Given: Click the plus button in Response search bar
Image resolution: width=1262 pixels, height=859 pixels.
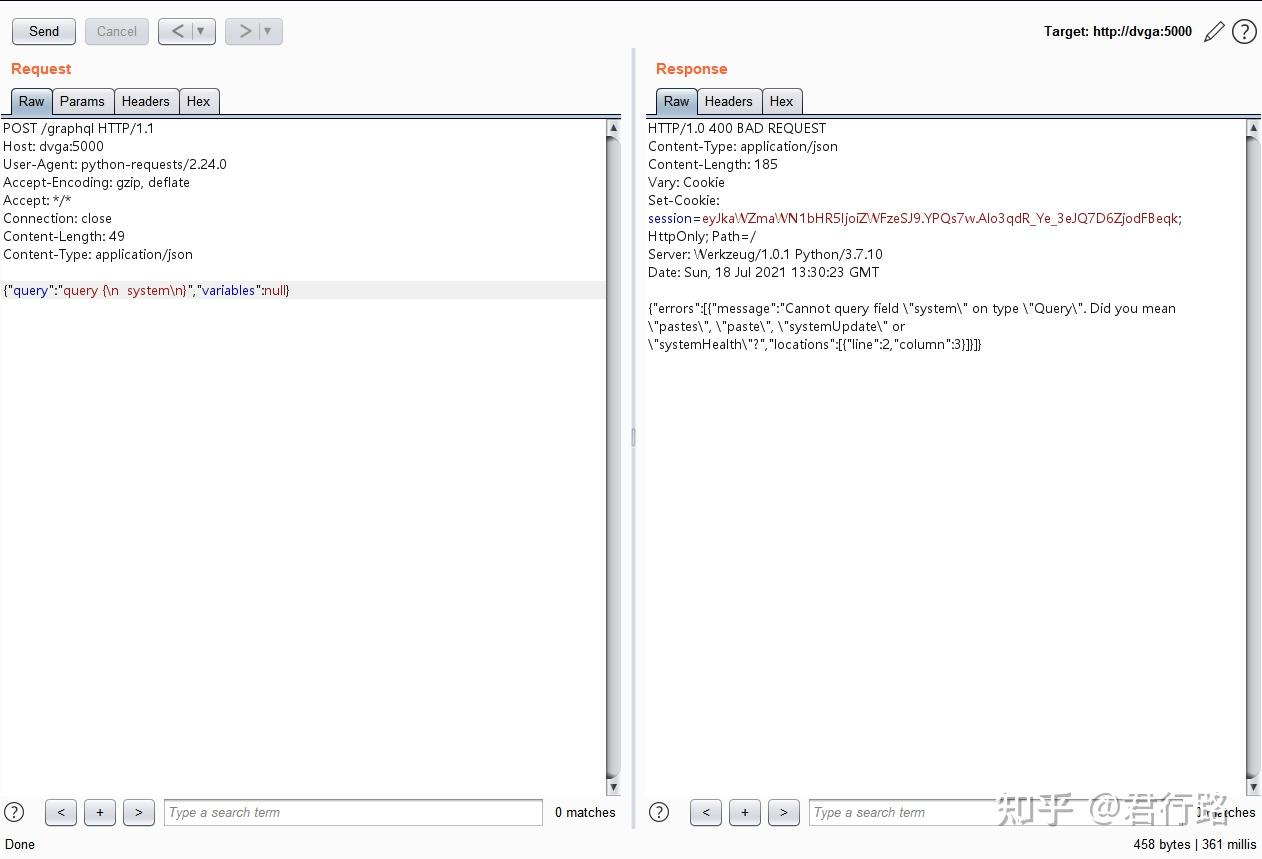Looking at the screenshot, I should coord(745,812).
